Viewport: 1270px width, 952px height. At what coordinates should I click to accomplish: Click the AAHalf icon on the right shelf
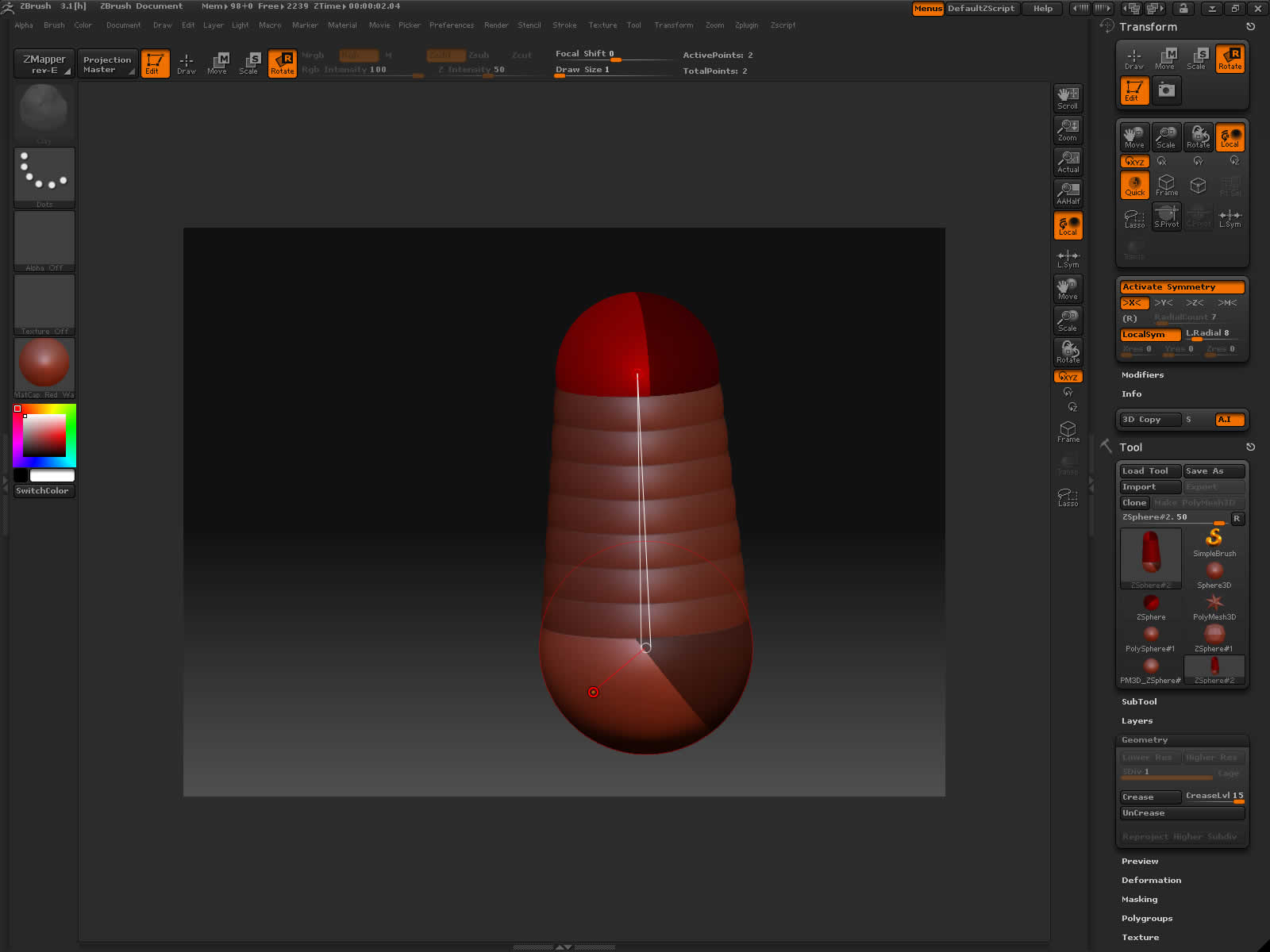point(1068,192)
